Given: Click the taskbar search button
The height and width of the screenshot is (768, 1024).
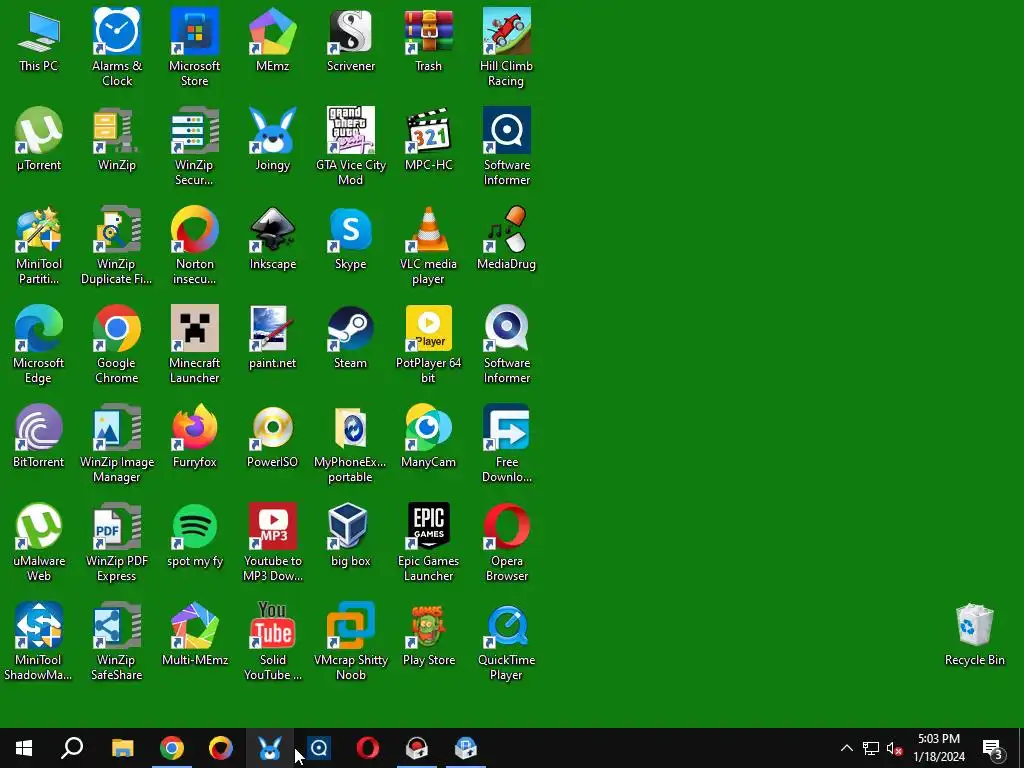Looking at the screenshot, I should pos(72,748).
